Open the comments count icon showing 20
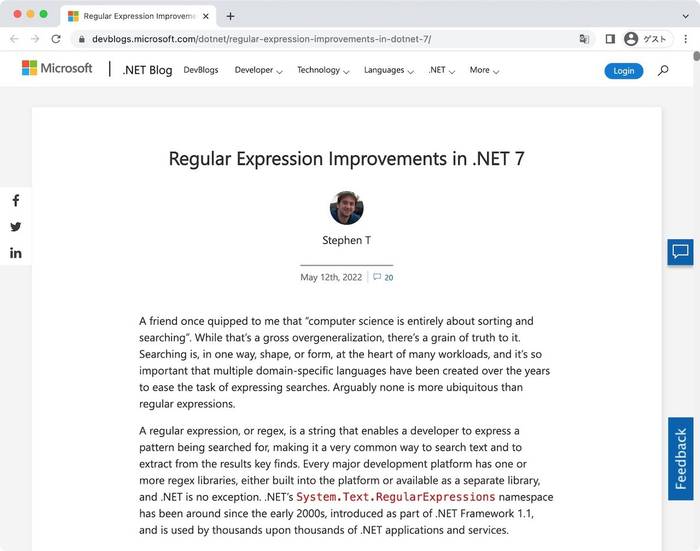This screenshot has height=551, width=700. click(383, 277)
